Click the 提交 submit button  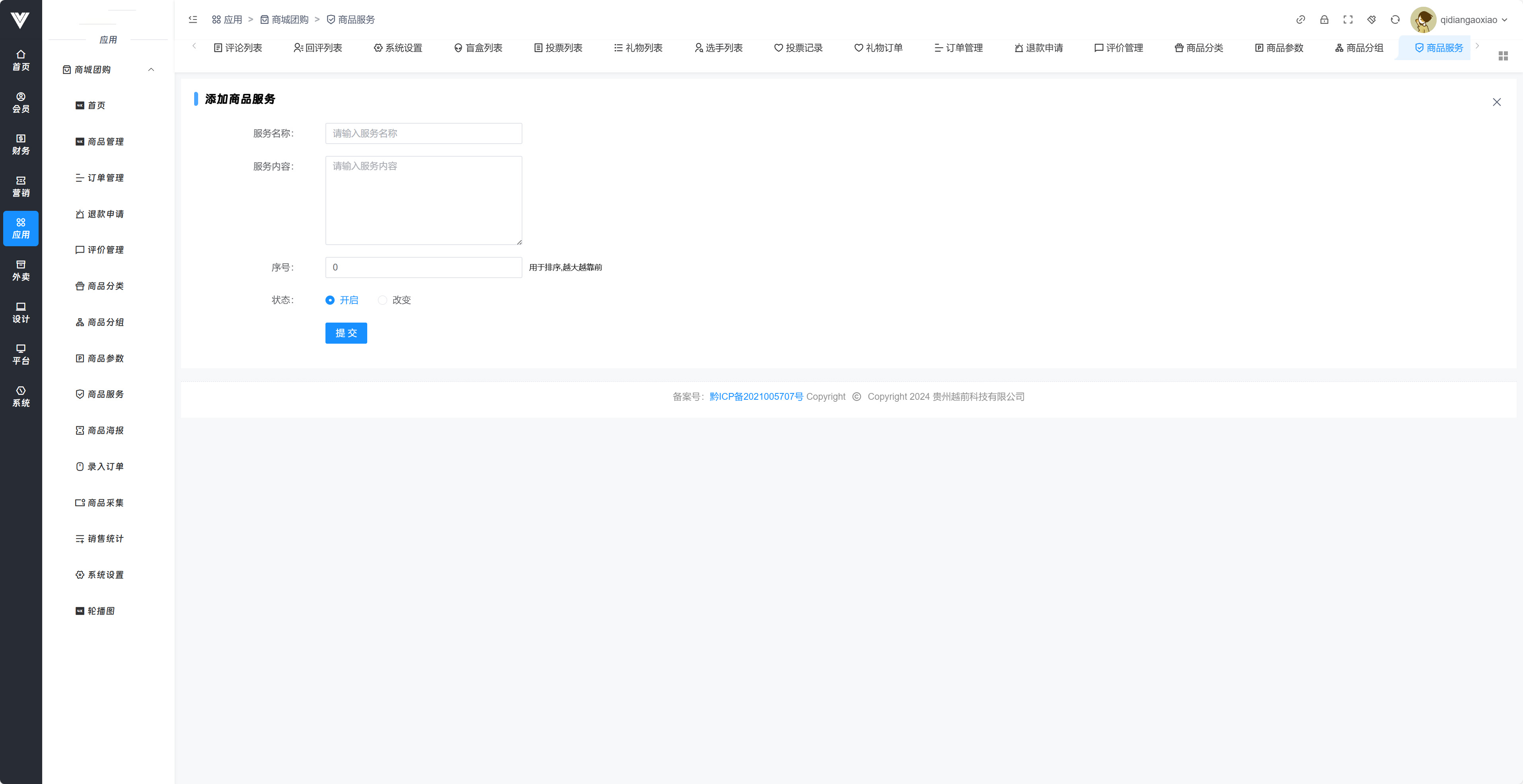coord(346,333)
